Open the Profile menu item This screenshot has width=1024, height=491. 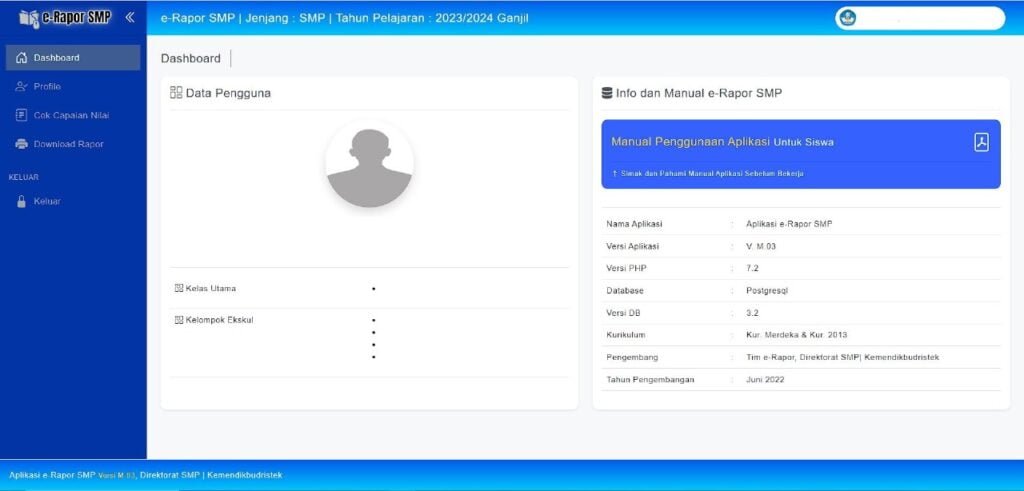coord(47,87)
